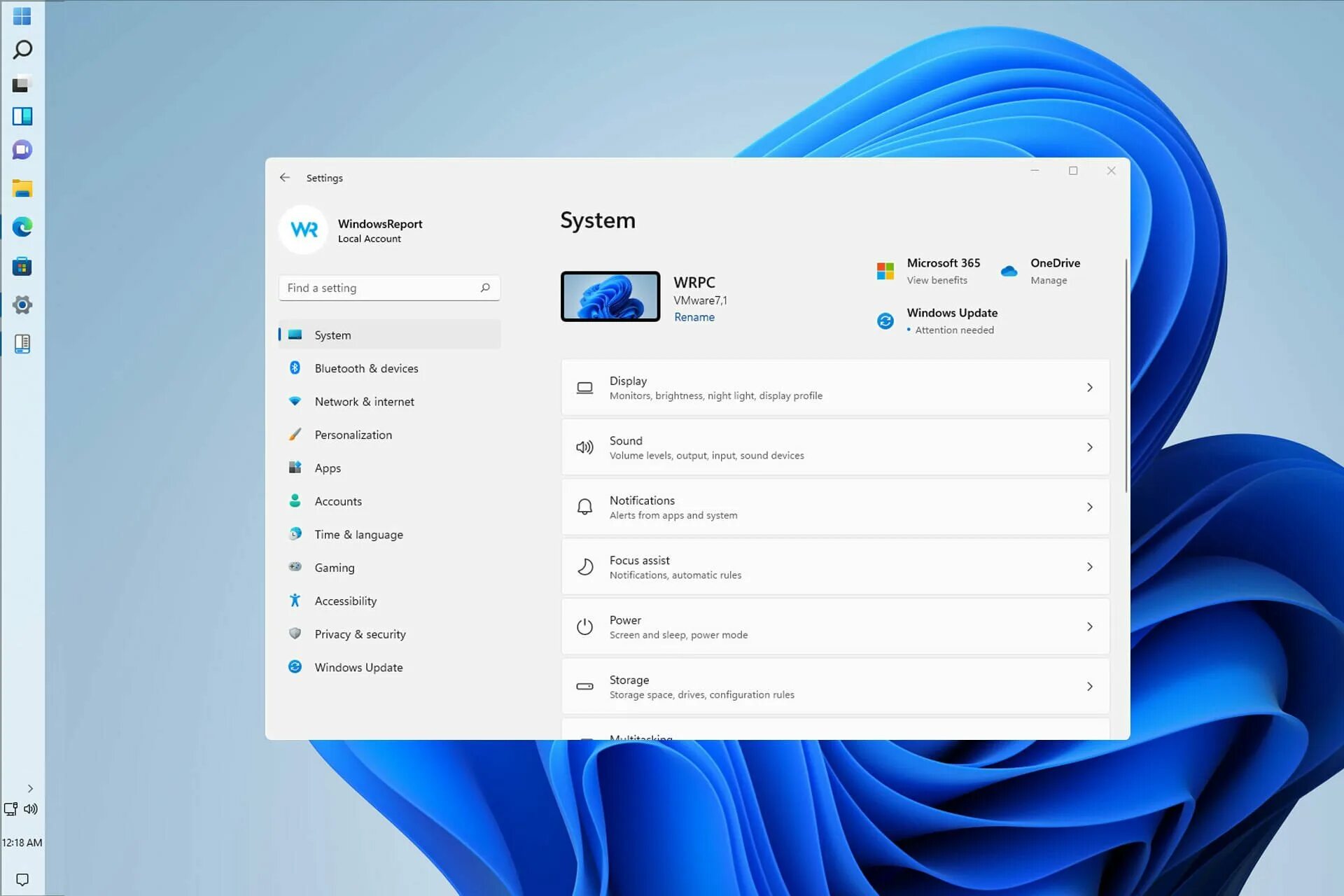
Task: Click the OneDrive Manage link
Action: 1048,281
